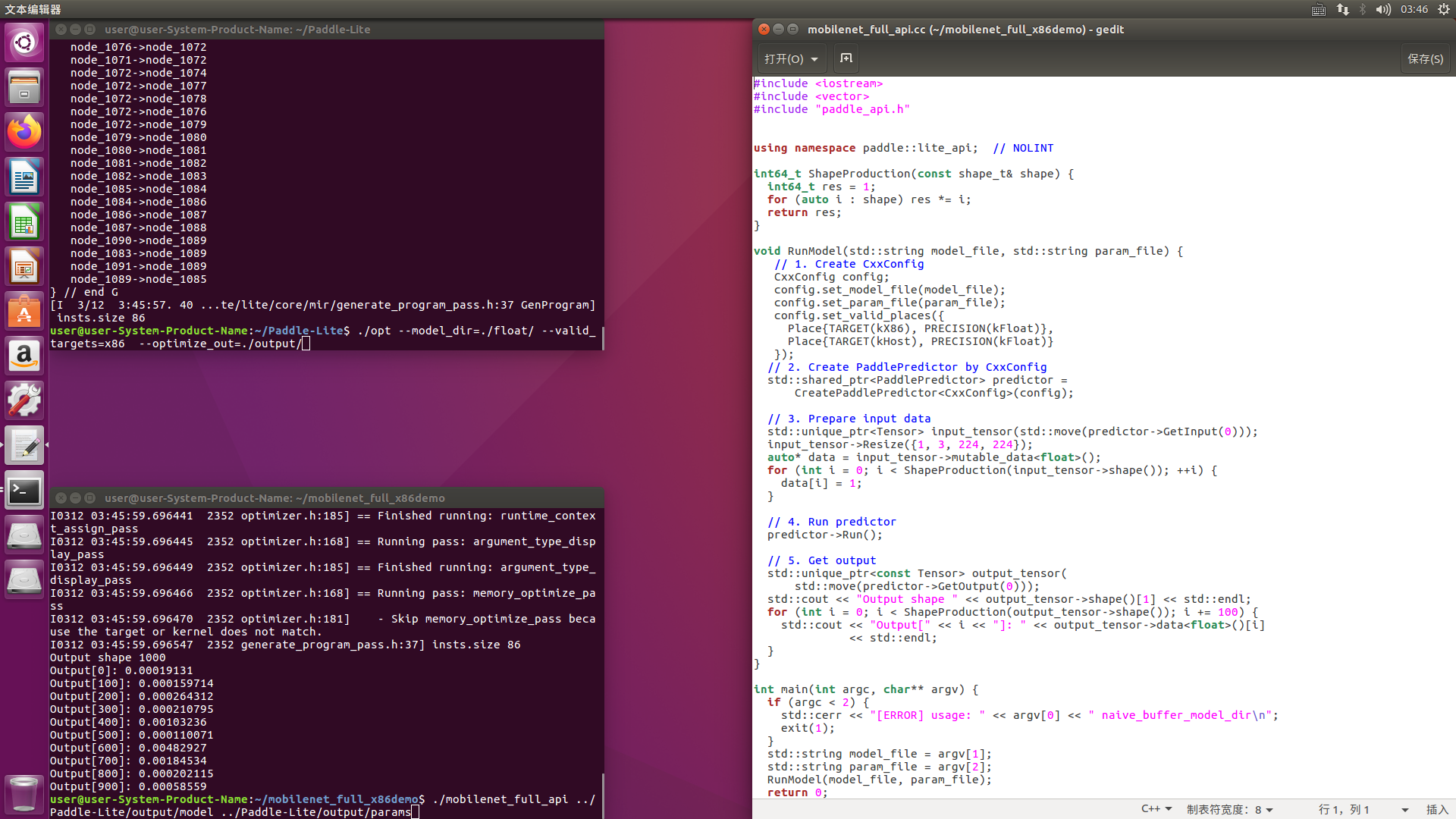Open Ubuntu Software Center icon
1456x819 pixels.
(24, 312)
